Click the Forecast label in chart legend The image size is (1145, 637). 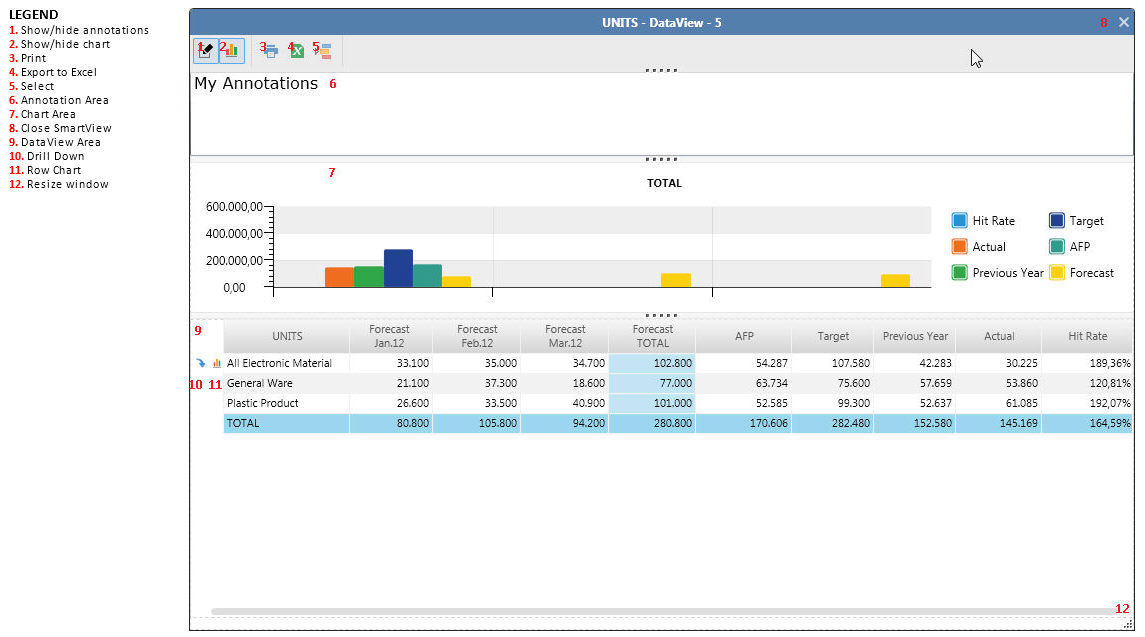[1092, 272]
